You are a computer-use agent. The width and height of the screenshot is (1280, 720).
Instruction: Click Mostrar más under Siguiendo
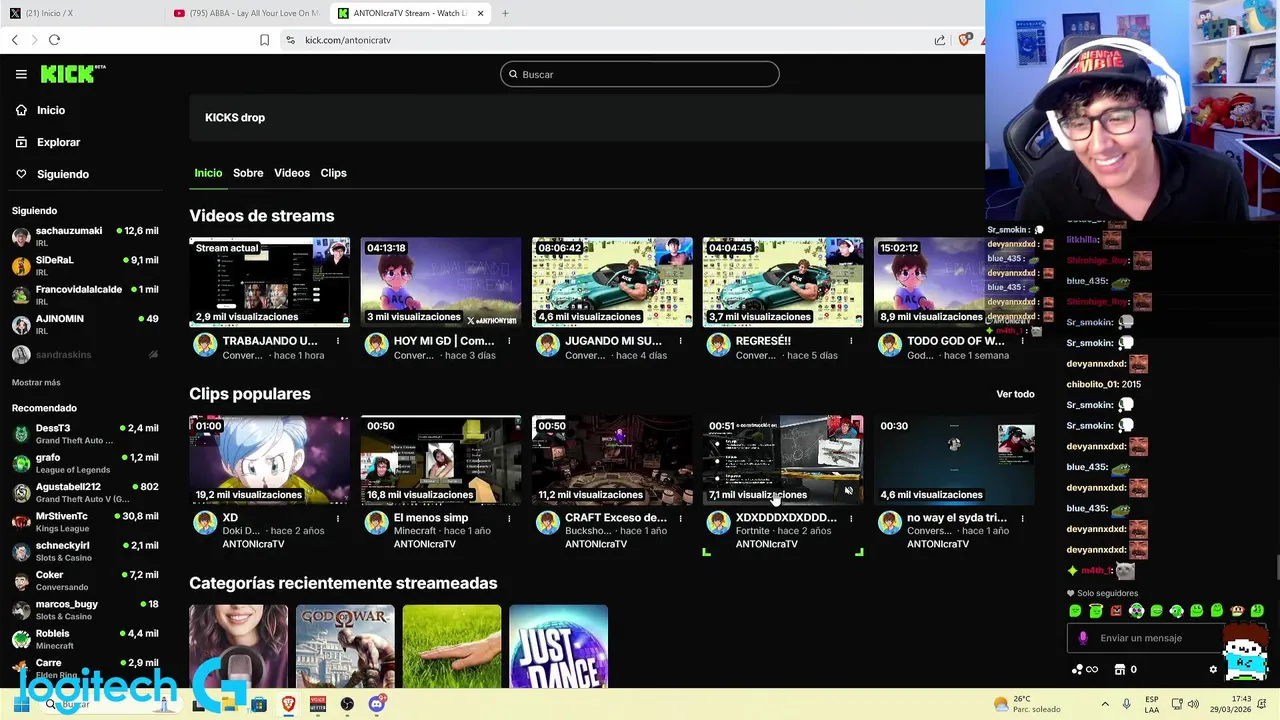[36, 382]
